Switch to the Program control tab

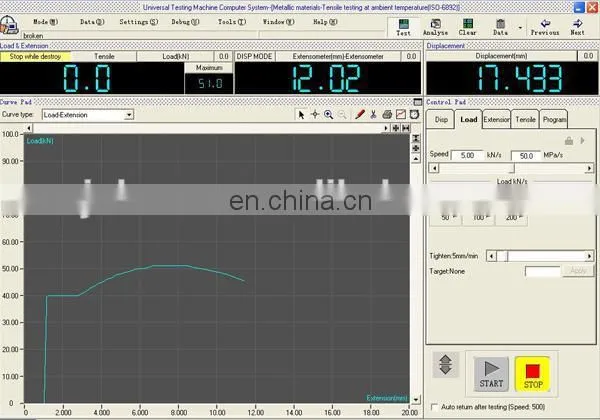554,120
